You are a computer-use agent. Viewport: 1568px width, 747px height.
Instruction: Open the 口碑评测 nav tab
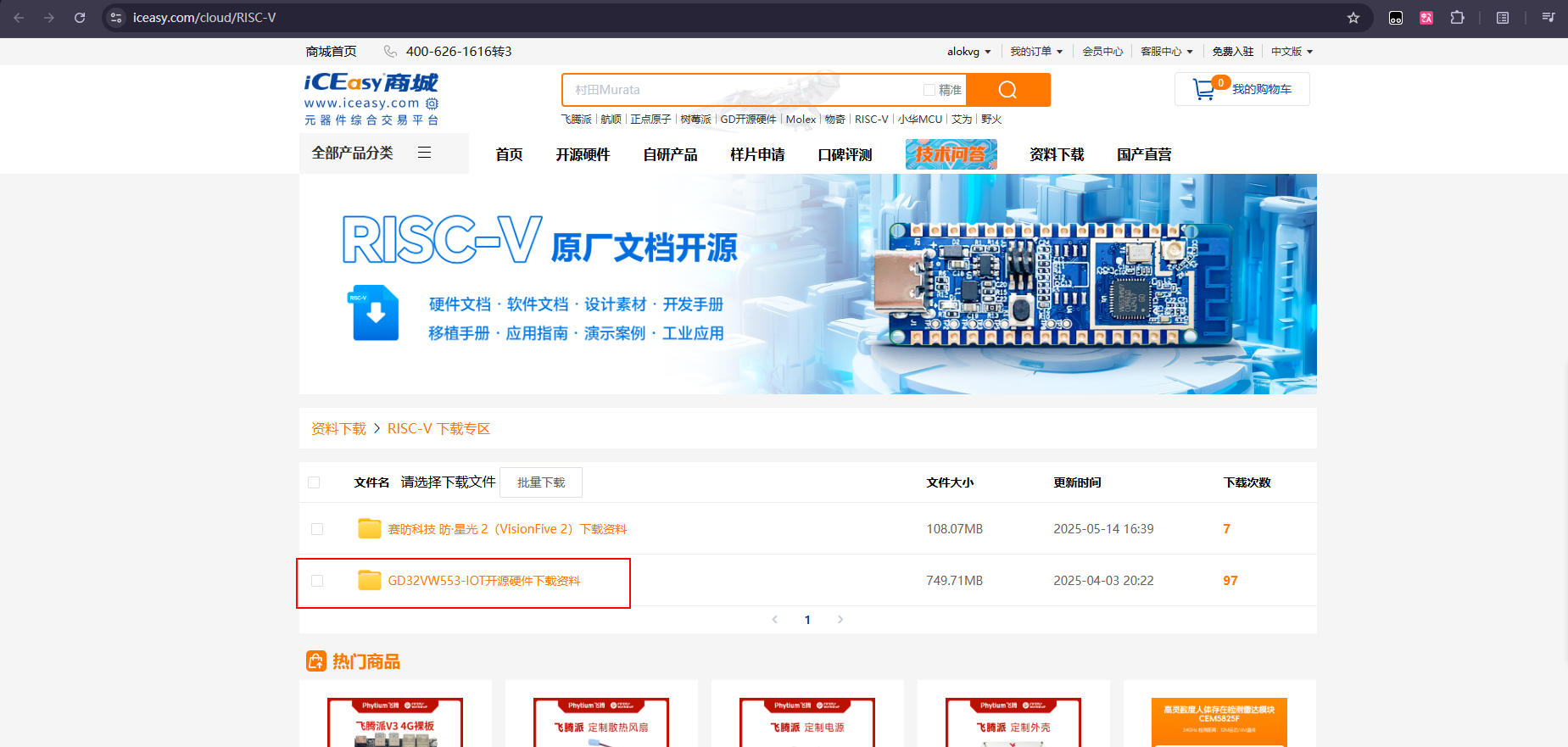point(845,154)
